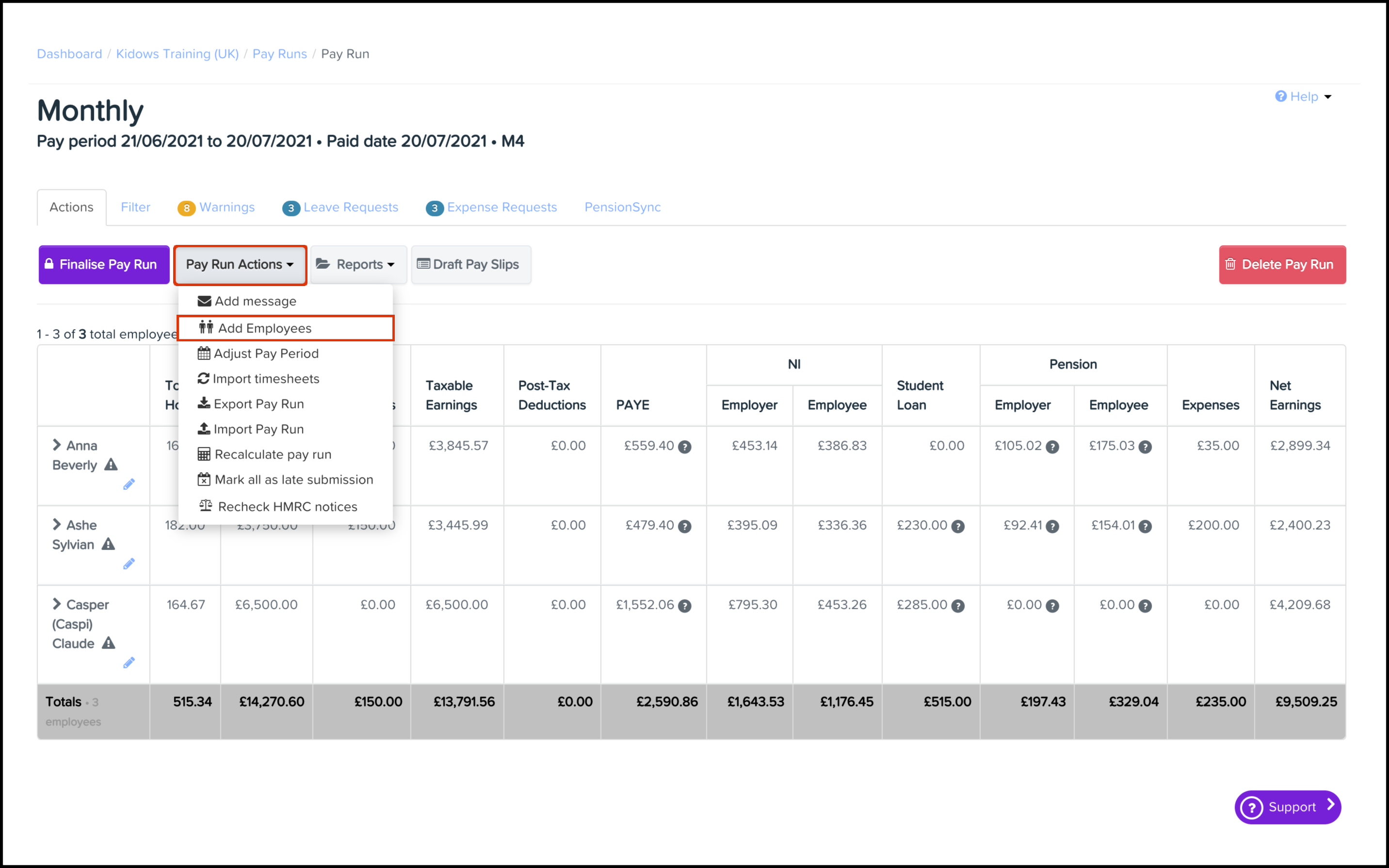
Task: Open the Reports dropdown
Action: [x=357, y=265]
